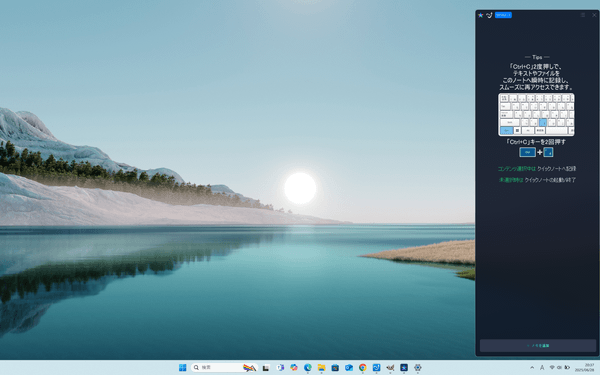Select the blue tag label in the note panel header
This screenshot has height=375, width=600.
[x=503, y=15]
